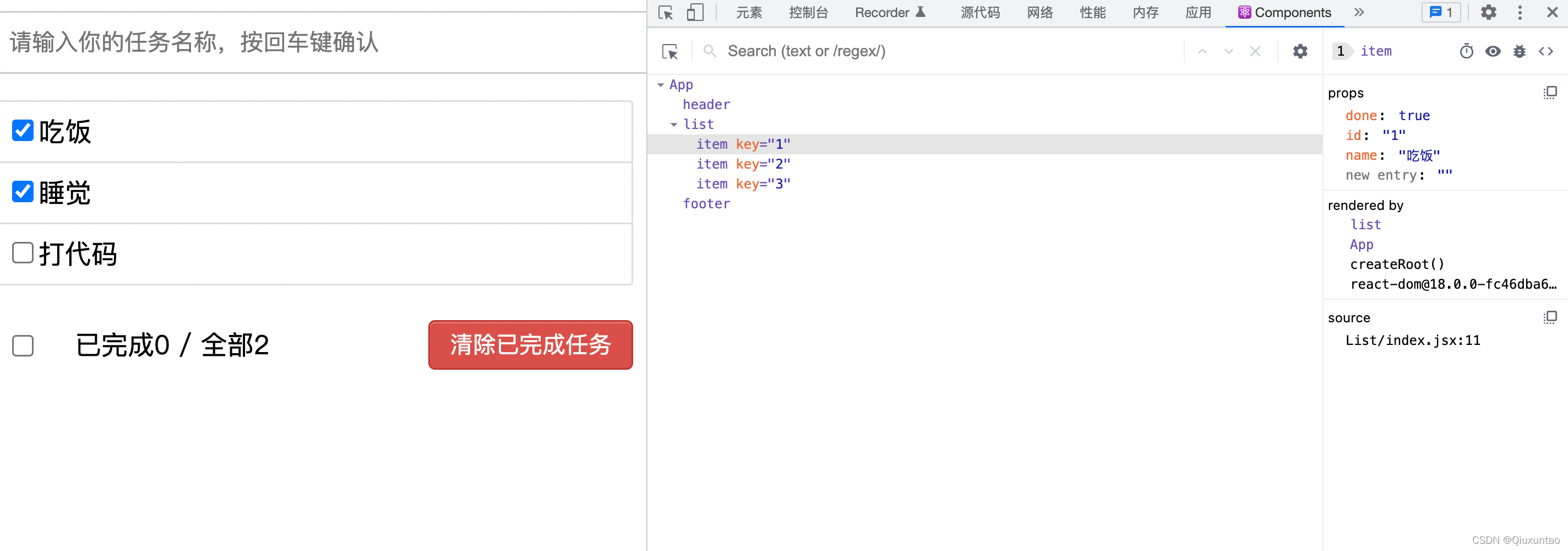The width and height of the screenshot is (1568, 551).
Task: Switch to the 应用 tab
Action: click(1198, 13)
